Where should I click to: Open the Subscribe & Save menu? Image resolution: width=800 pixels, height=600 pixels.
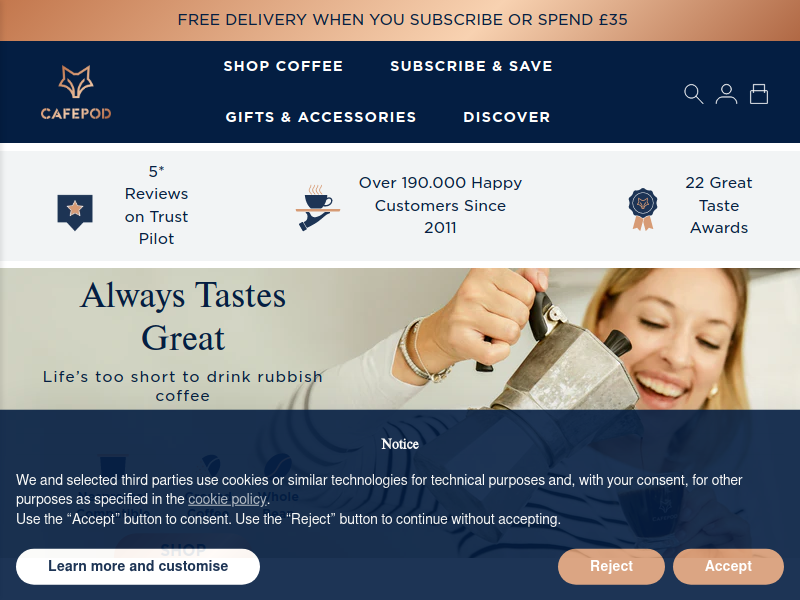point(471,66)
